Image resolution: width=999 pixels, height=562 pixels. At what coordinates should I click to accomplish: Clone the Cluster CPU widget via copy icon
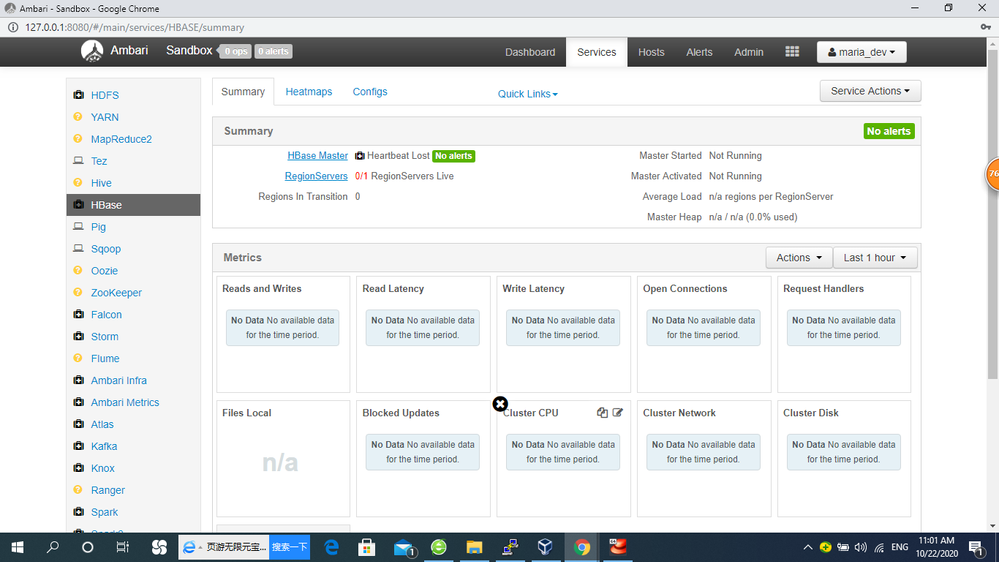point(602,413)
